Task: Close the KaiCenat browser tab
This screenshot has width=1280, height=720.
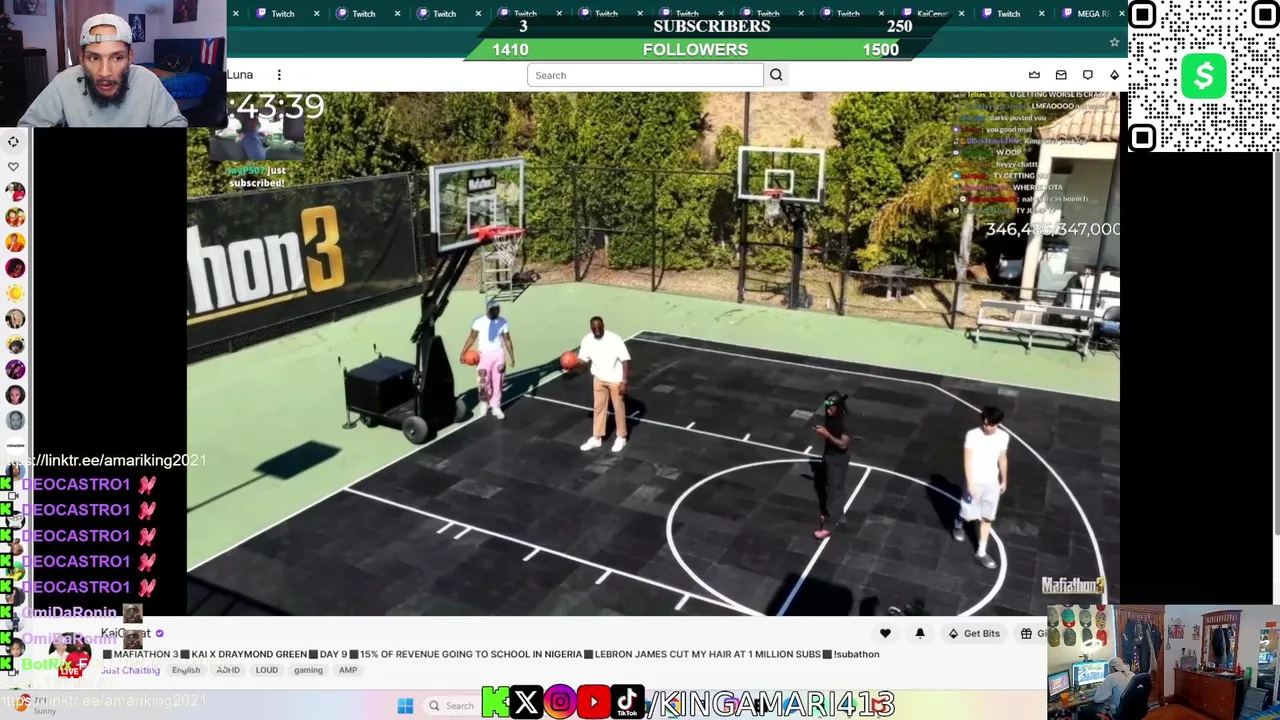Action: [962, 13]
